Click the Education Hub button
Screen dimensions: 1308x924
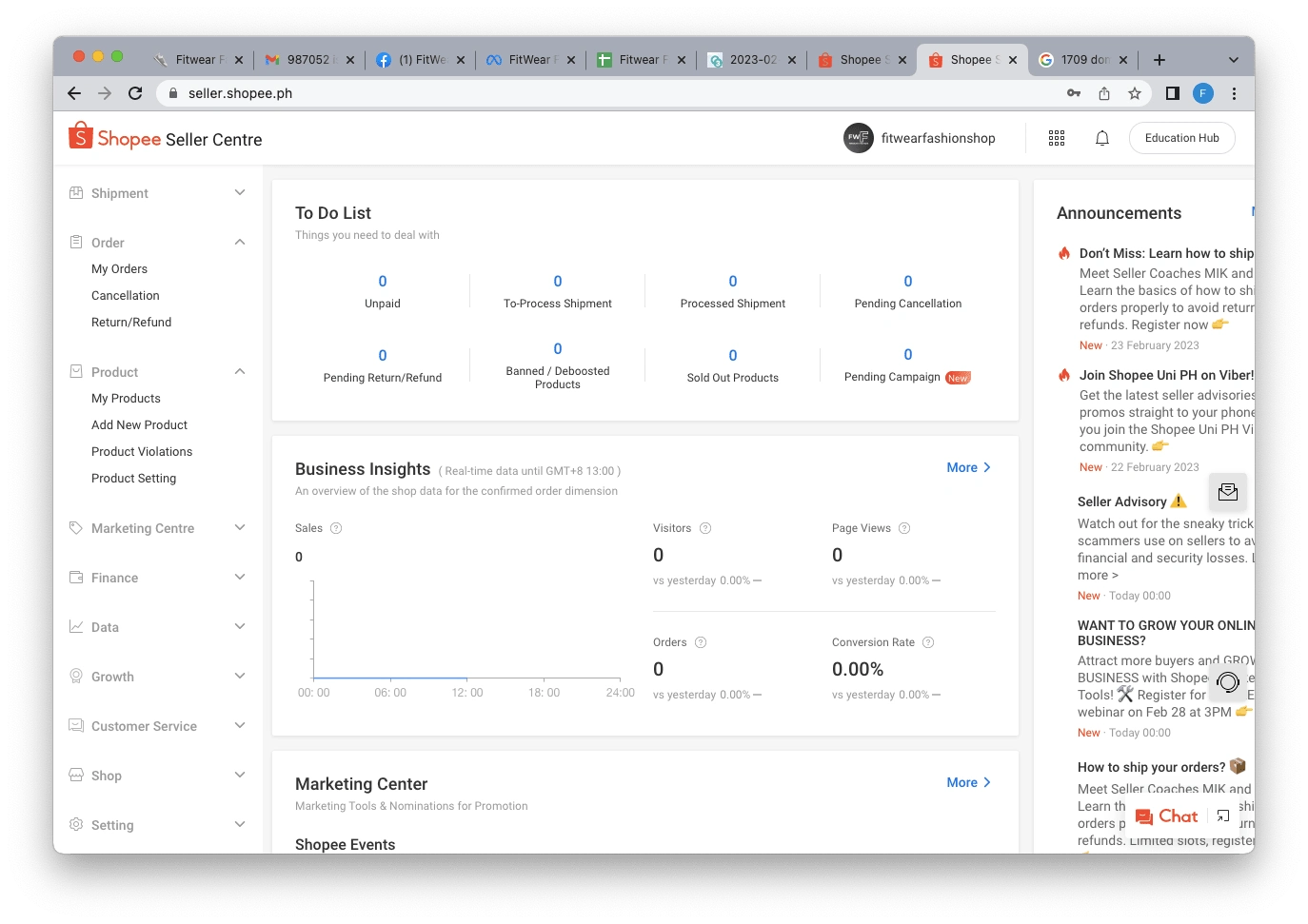pyautogui.click(x=1182, y=138)
